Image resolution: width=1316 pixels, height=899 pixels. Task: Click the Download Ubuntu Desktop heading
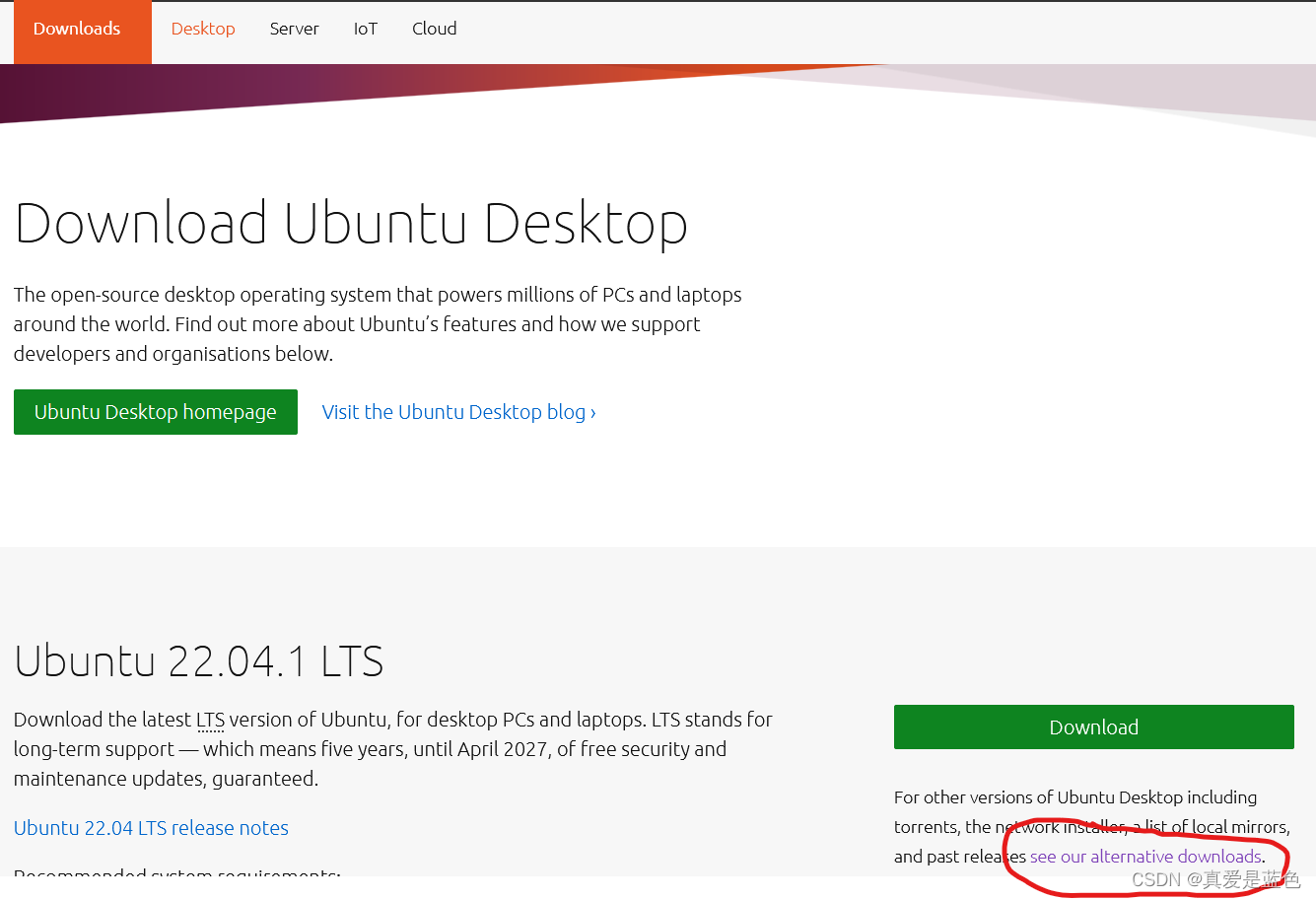point(351,223)
